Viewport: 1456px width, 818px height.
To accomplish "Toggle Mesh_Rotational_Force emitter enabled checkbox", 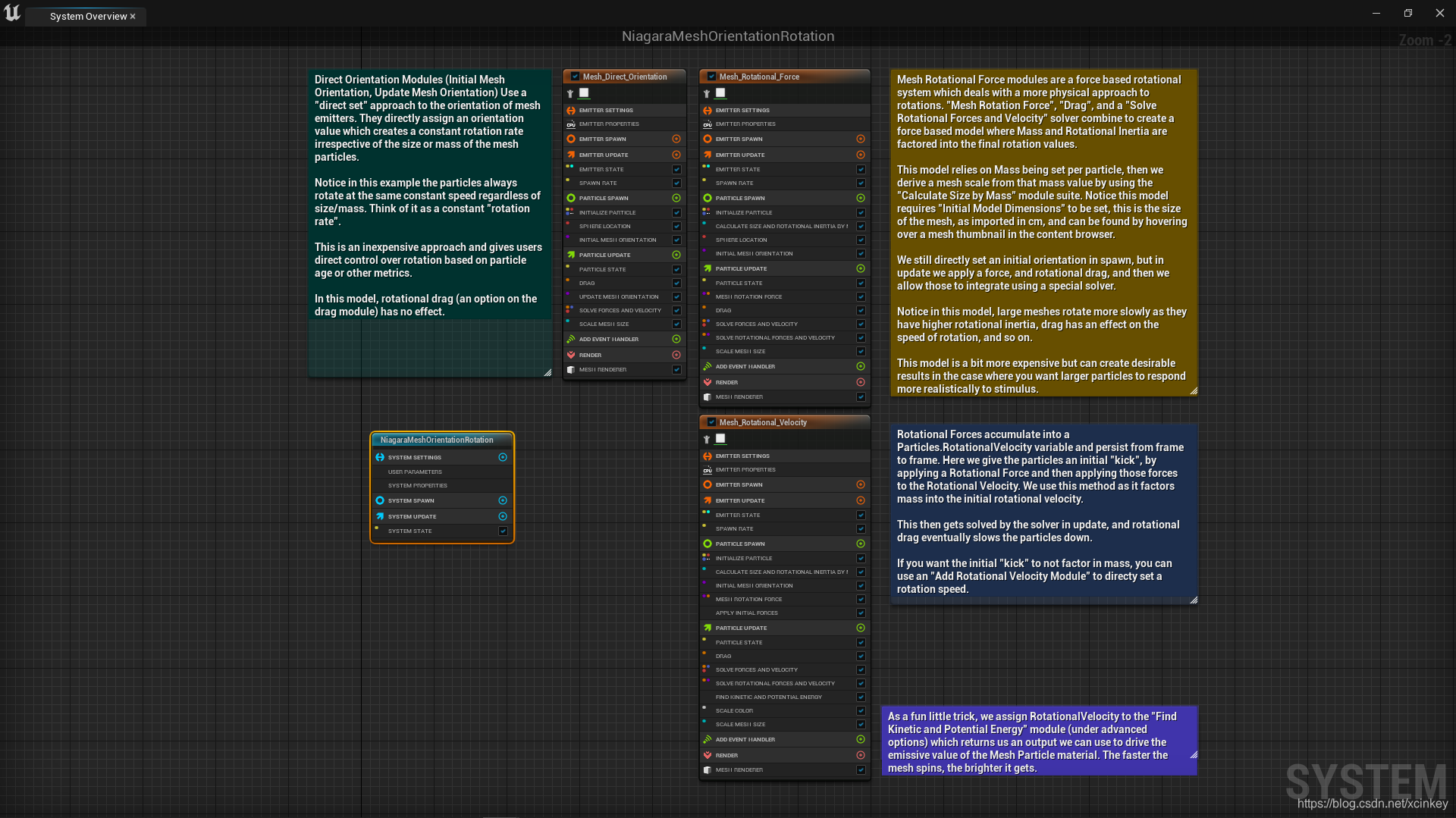I will tap(711, 77).
